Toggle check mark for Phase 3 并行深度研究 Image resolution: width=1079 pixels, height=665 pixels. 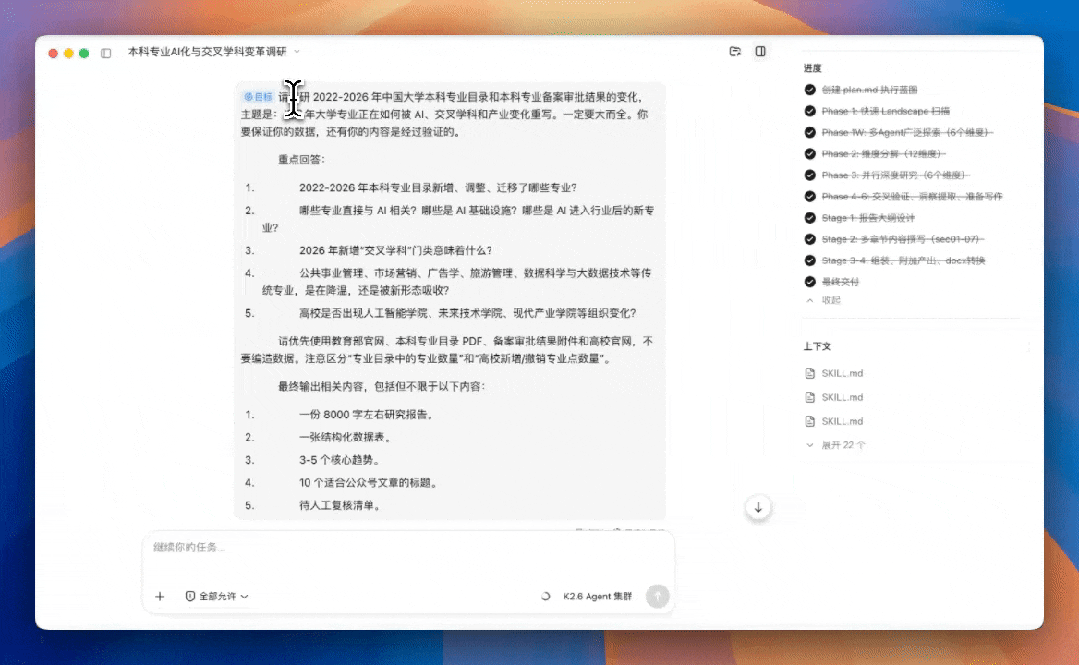810,175
